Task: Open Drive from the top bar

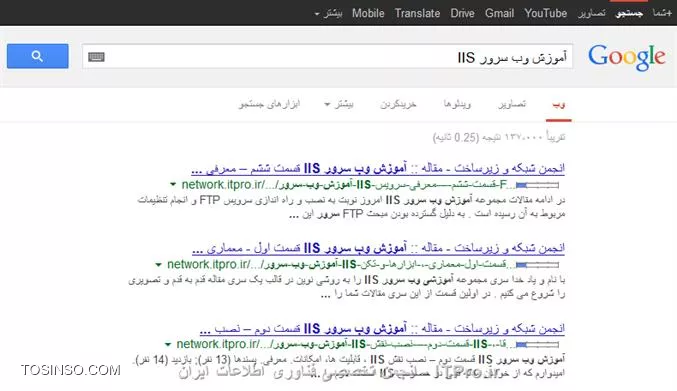Action: click(x=462, y=13)
